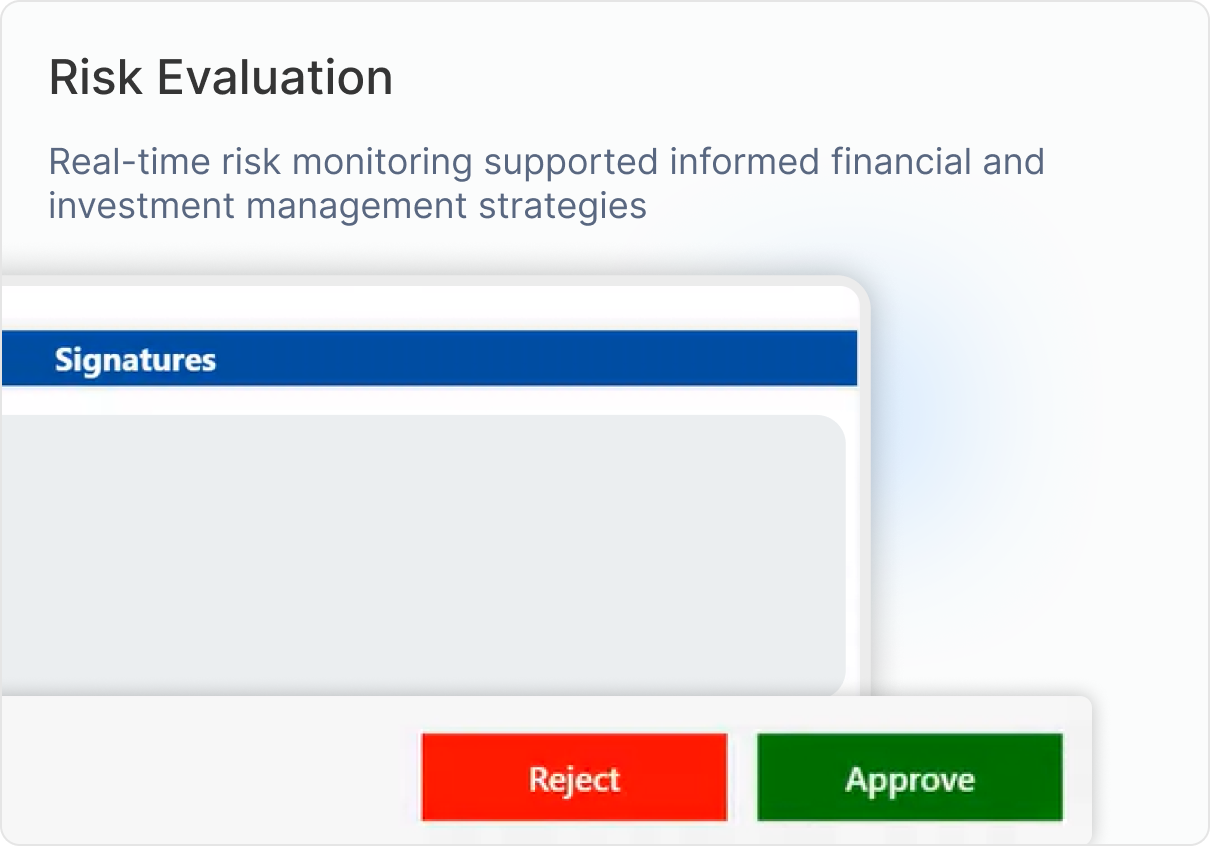Click the word 'Approve' on green button
This screenshot has height=846, width=1210.
coord(909,779)
